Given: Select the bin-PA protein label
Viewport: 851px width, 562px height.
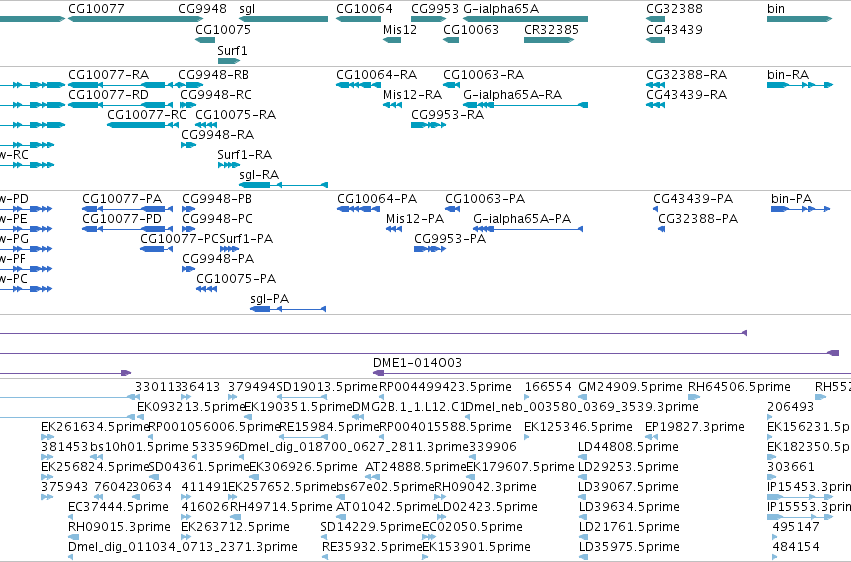Looking at the screenshot, I should (x=791, y=199).
